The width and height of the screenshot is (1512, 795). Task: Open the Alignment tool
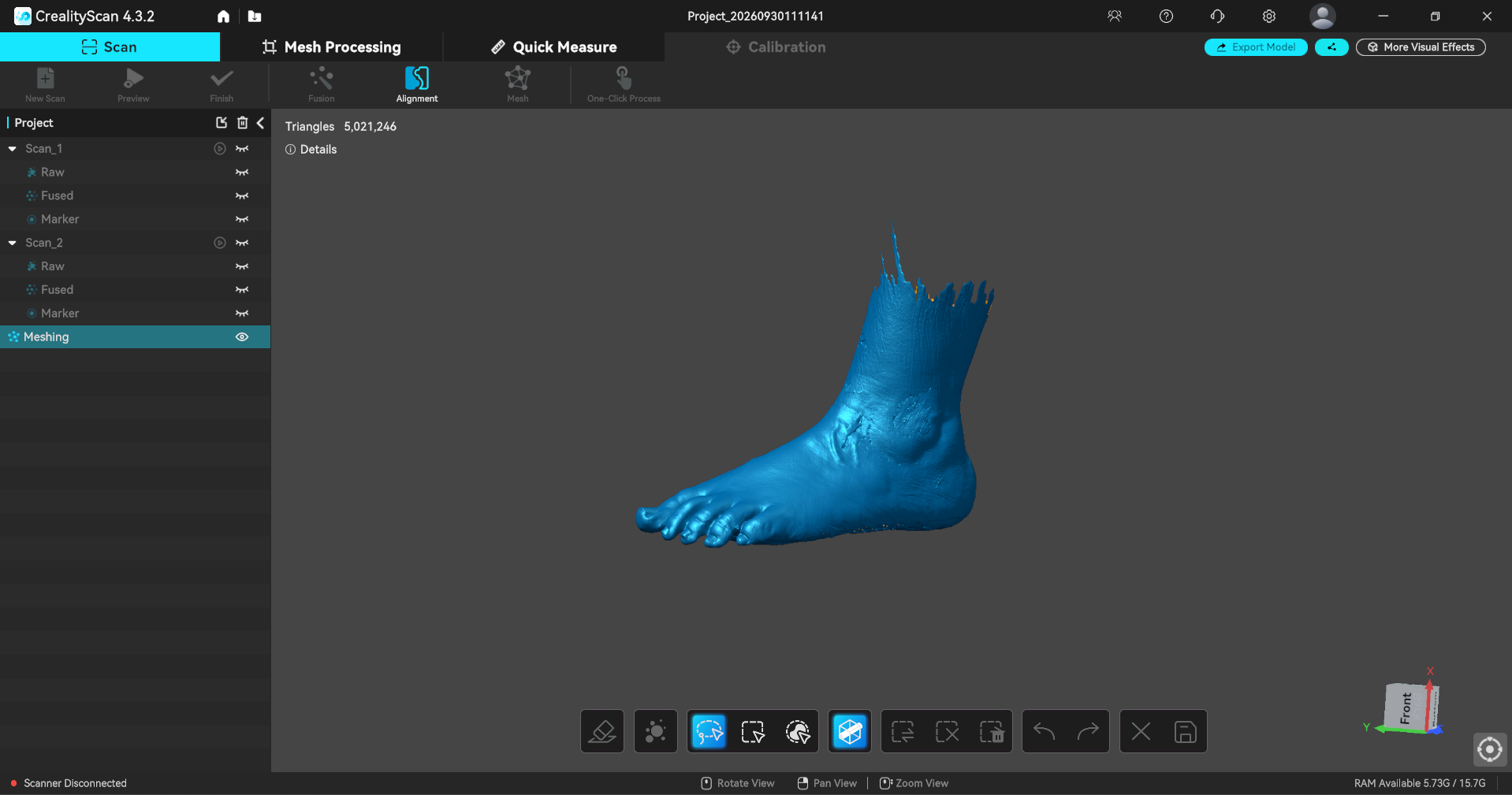[417, 84]
